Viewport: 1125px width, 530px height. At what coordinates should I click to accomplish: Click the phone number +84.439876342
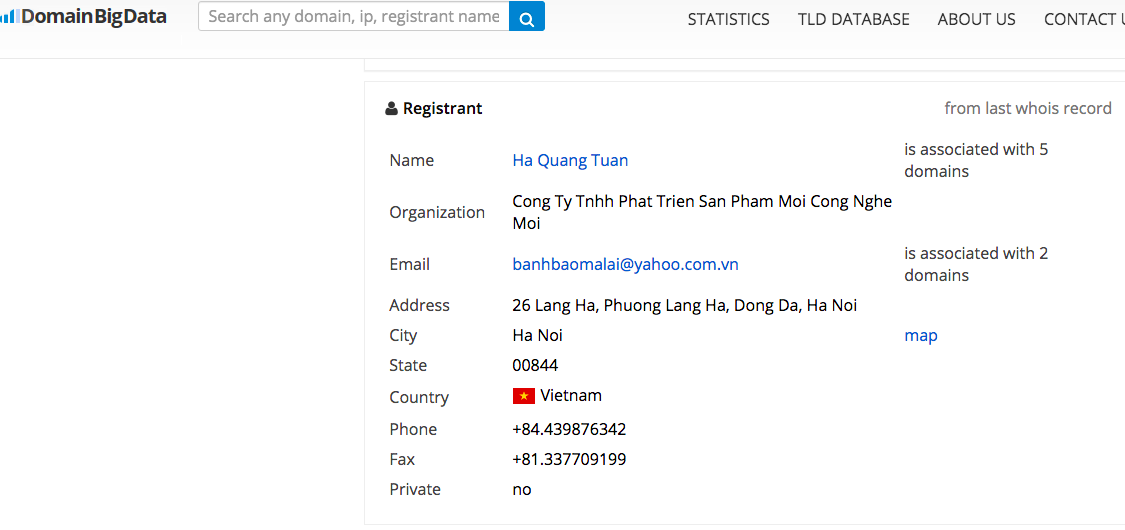569,430
